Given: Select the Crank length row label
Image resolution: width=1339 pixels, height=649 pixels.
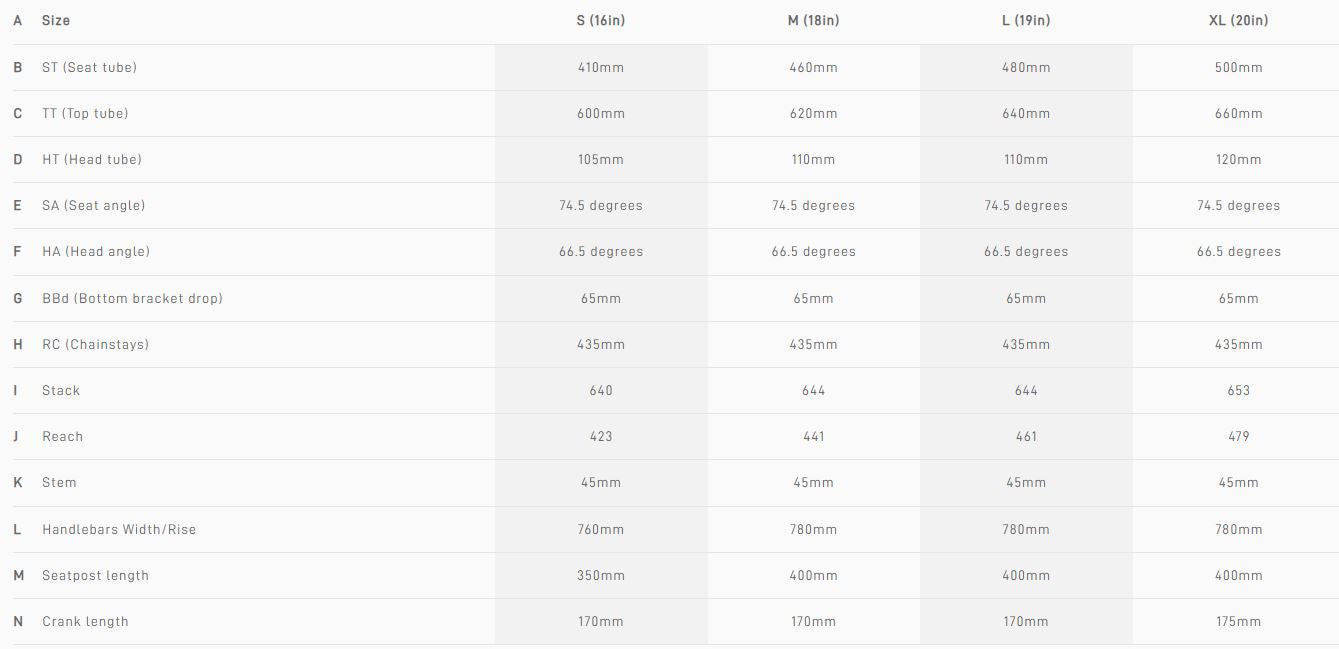Looking at the screenshot, I should coord(85,622).
